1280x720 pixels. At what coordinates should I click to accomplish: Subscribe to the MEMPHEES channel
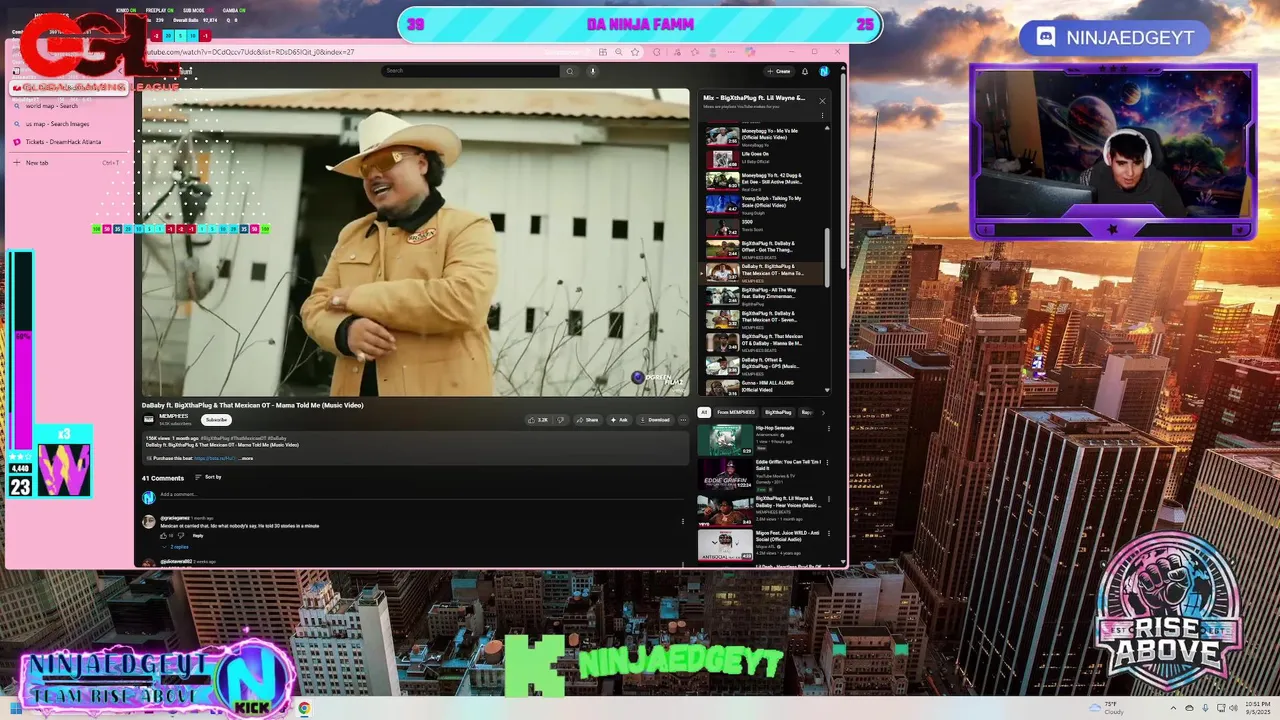click(x=216, y=420)
